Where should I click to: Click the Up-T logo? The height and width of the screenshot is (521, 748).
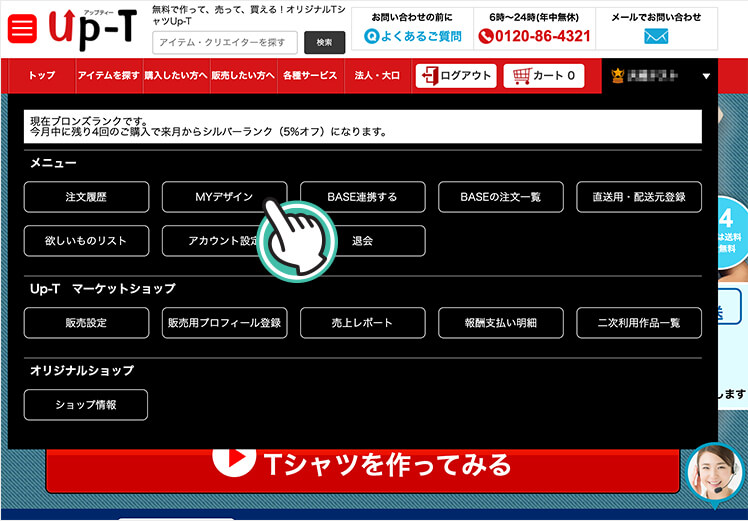[x=92, y=30]
